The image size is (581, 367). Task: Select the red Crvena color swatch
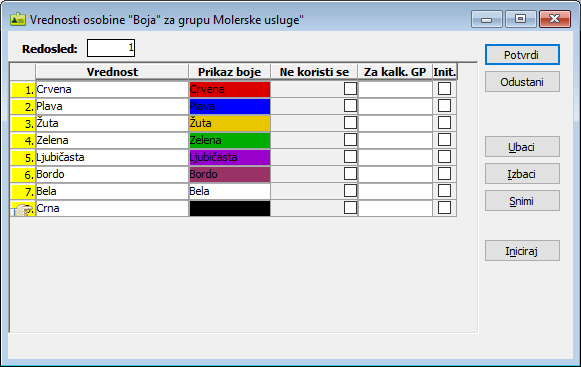click(230, 89)
